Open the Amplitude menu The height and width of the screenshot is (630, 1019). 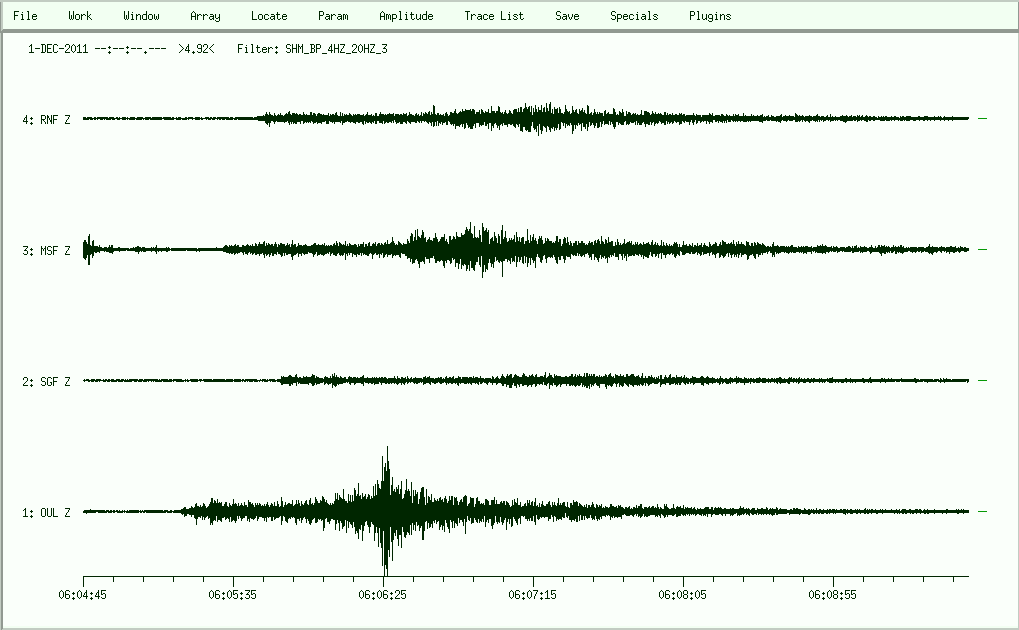pyautogui.click(x=406, y=16)
